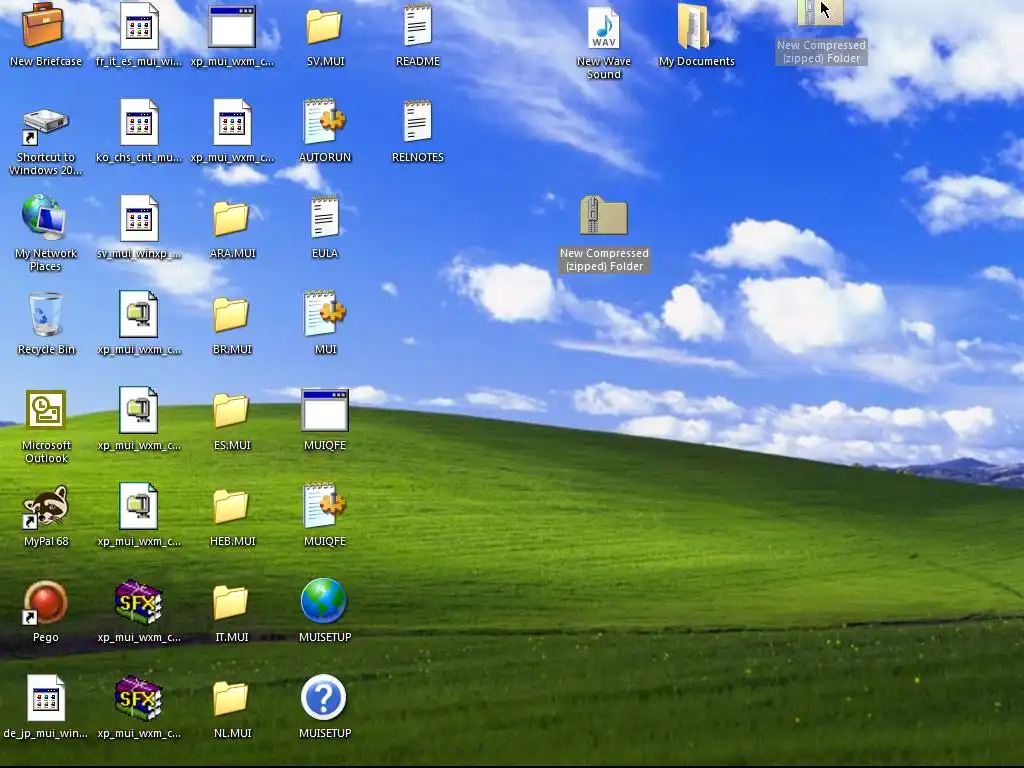
Task: Select the HEB.MUI folder
Action: coord(231,506)
